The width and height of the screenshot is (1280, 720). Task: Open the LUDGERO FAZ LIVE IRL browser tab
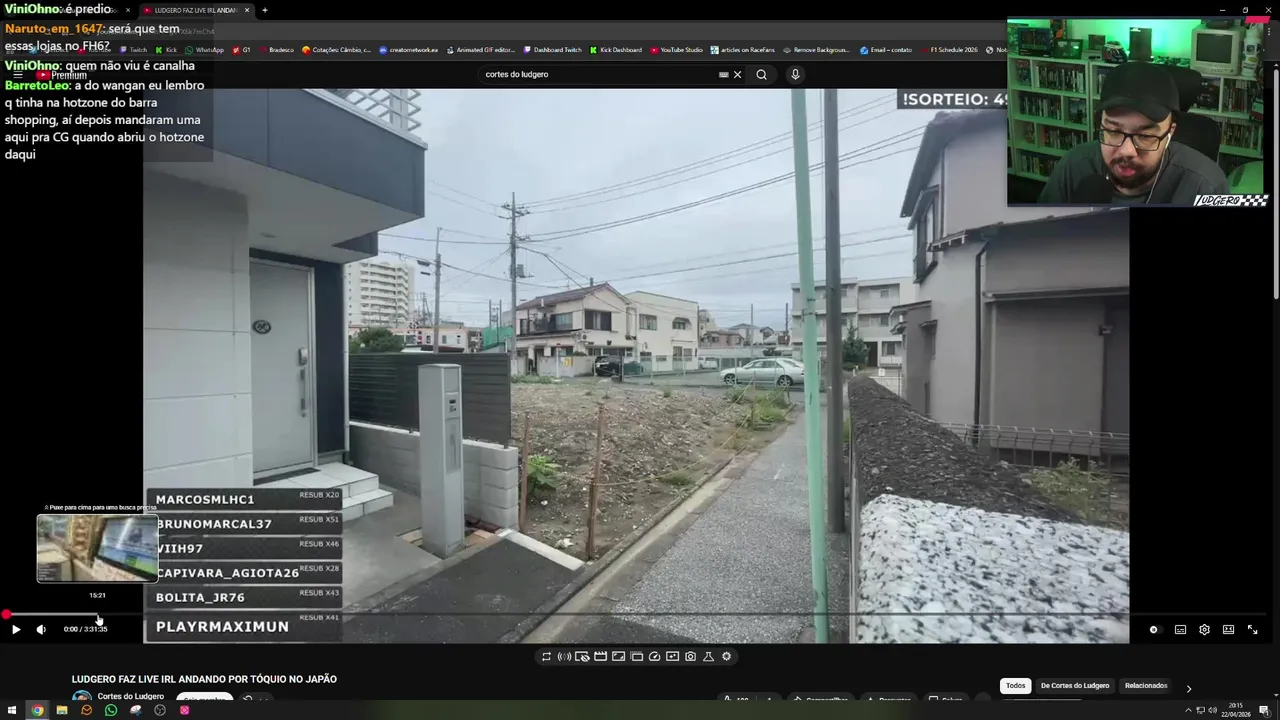pyautogui.click(x=195, y=10)
